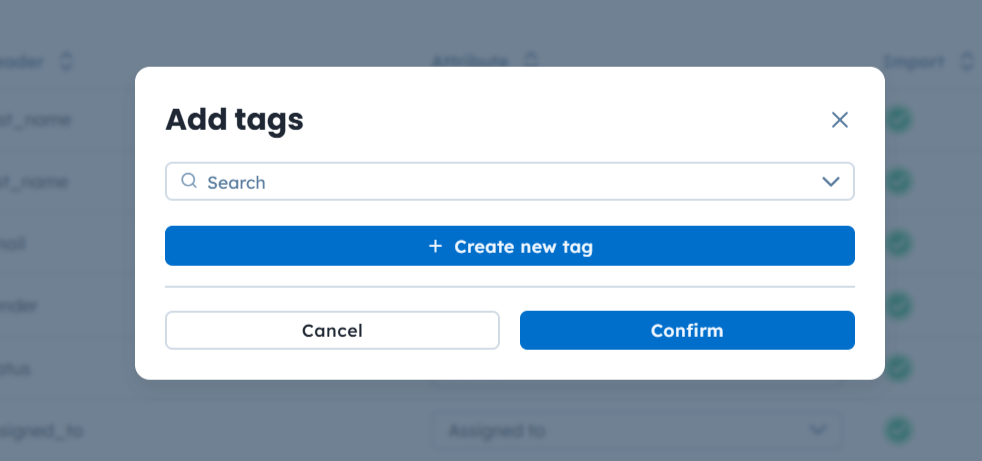Viewport: 982px width, 461px height.
Task: Click the Attribute column header label
Action: click(469, 62)
